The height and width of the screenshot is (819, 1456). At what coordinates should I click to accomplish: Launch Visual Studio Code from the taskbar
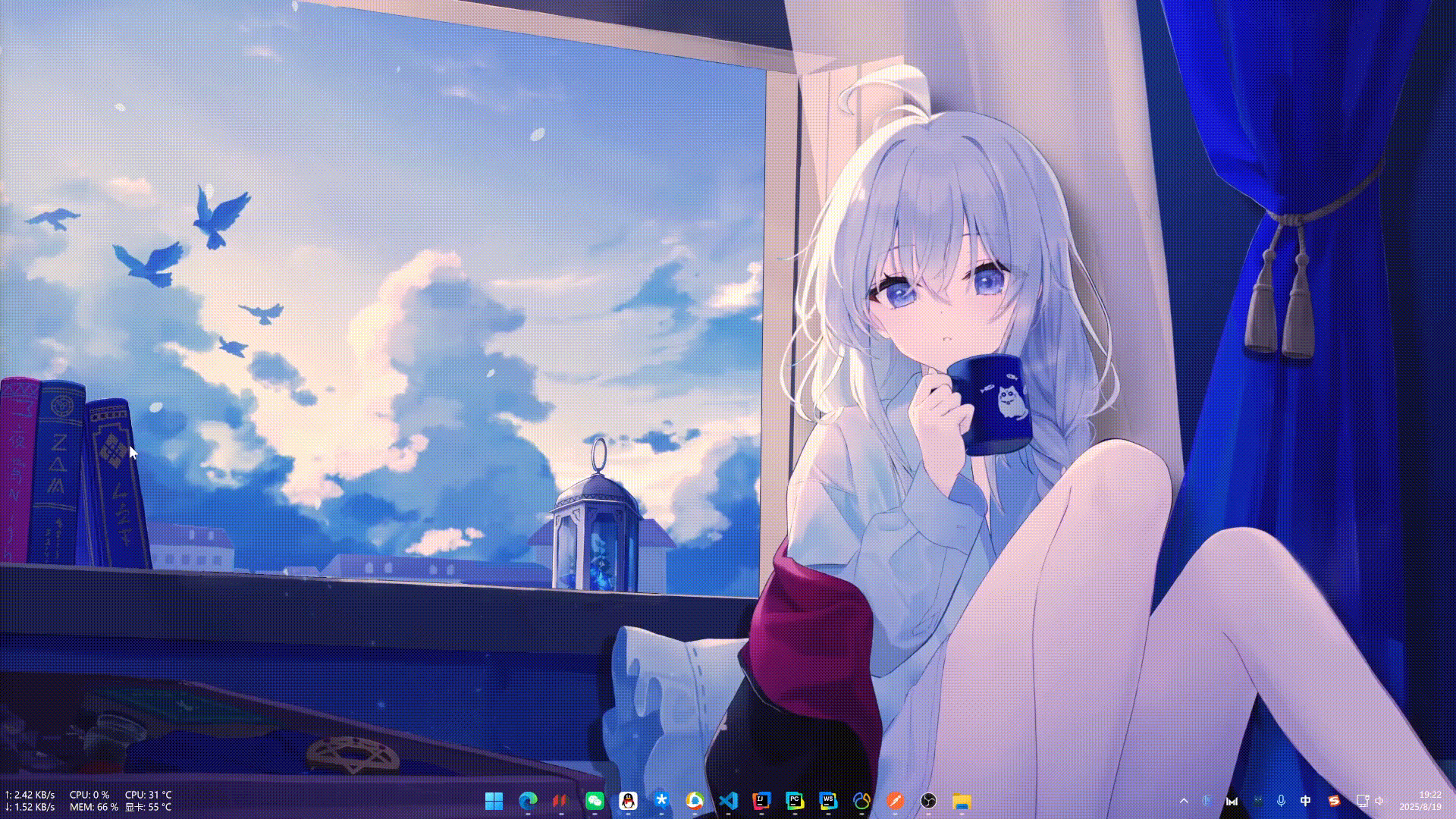729,801
